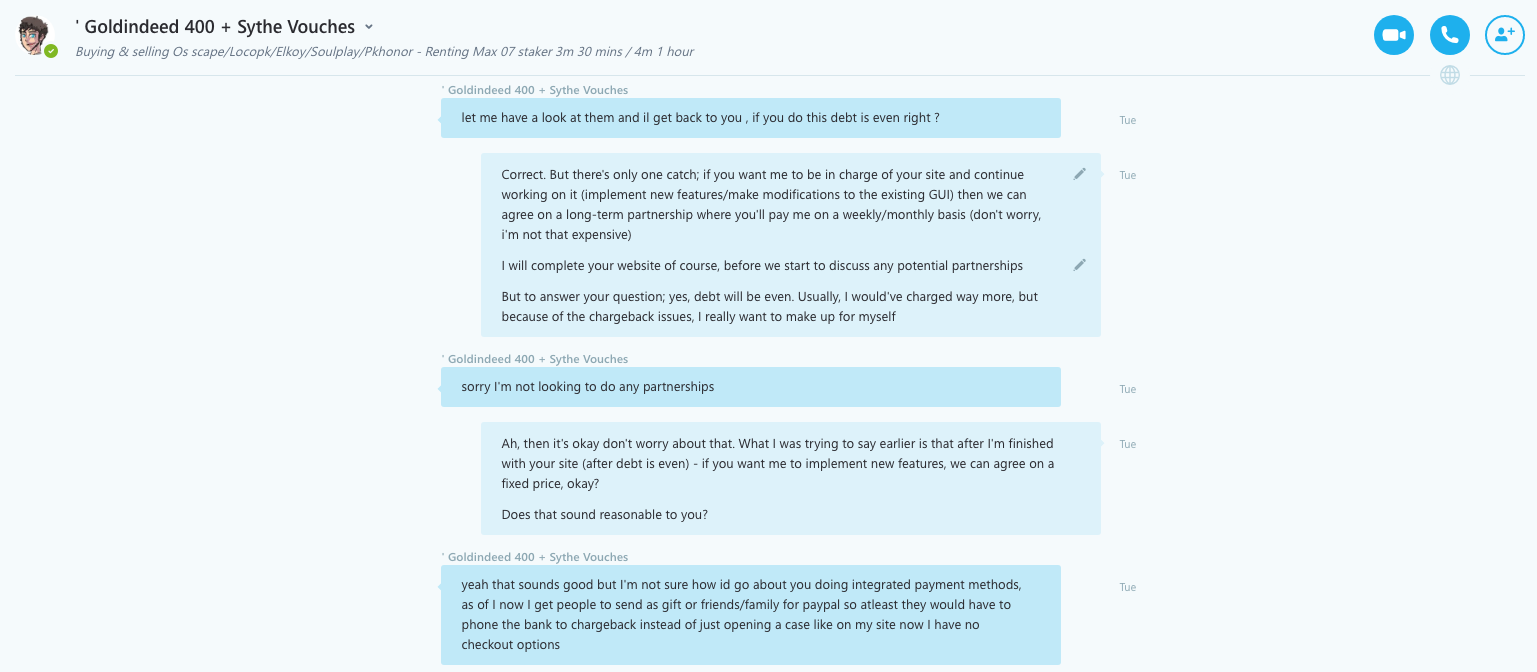Click the conversation title 'Goldindeed 400 + Sythe Vouches'
The image size is (1537, 672).
(215, 27)
